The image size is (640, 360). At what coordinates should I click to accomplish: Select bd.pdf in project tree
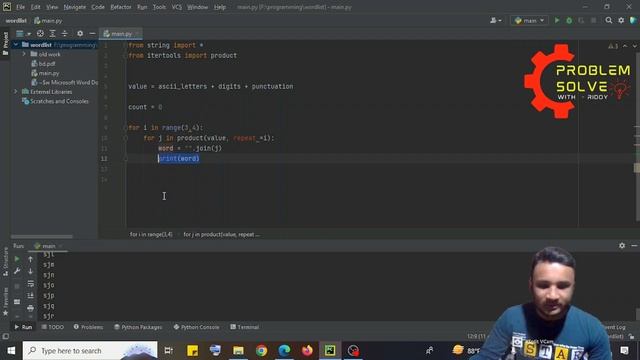pos(44,64)
